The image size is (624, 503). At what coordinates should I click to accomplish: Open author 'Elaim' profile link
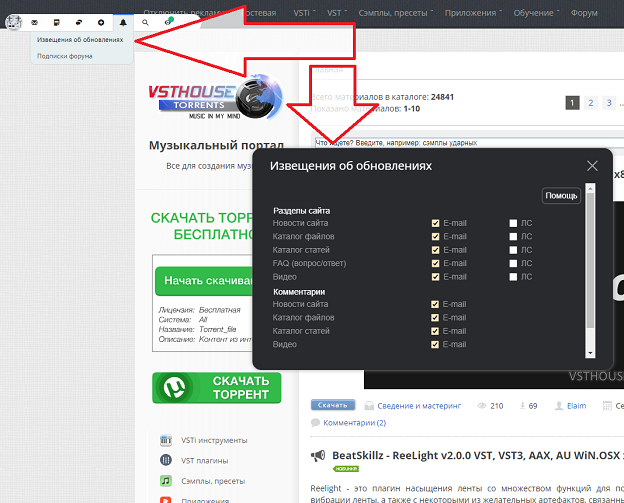(x=577, y=406)
